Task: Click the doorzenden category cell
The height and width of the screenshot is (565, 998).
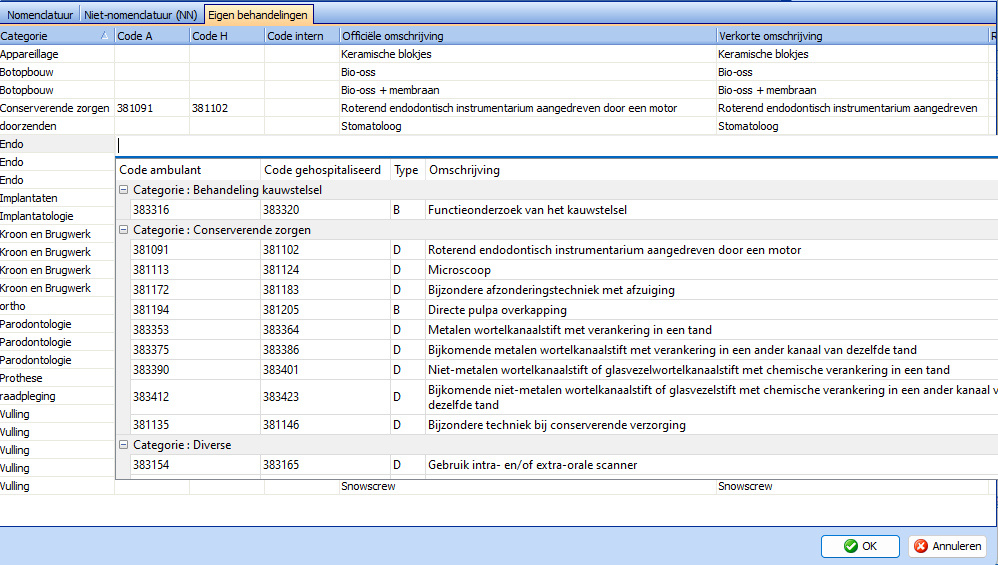Action: [57, 126]
